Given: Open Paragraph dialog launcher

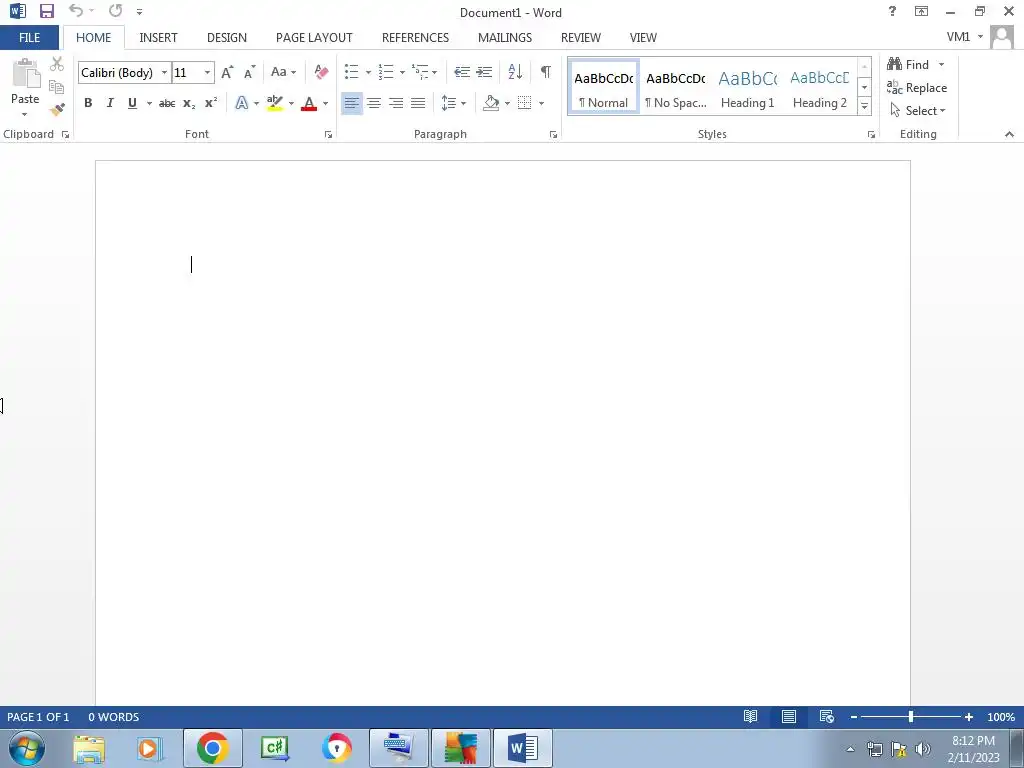Looking at the screenshot, I should point(553,135).
